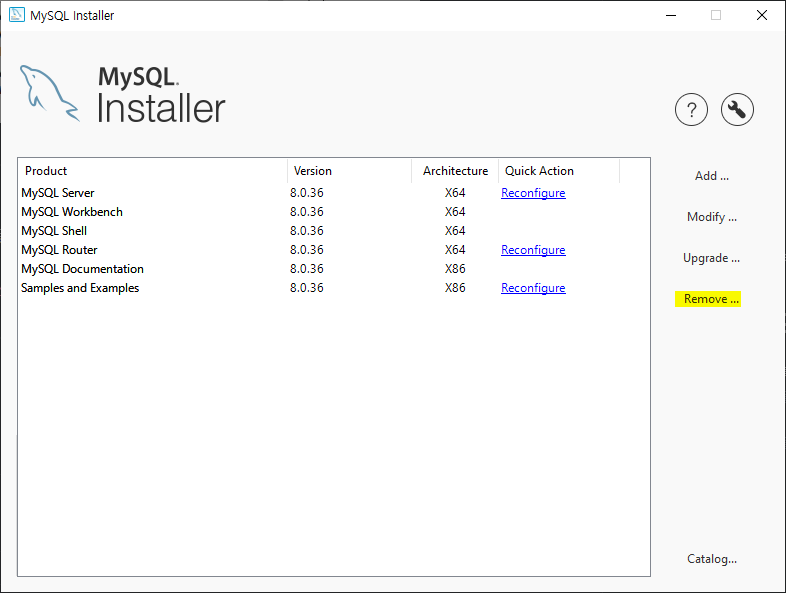Sort by Architecture column header
This screenshot has height=593, width=786.
pos(455,171)
